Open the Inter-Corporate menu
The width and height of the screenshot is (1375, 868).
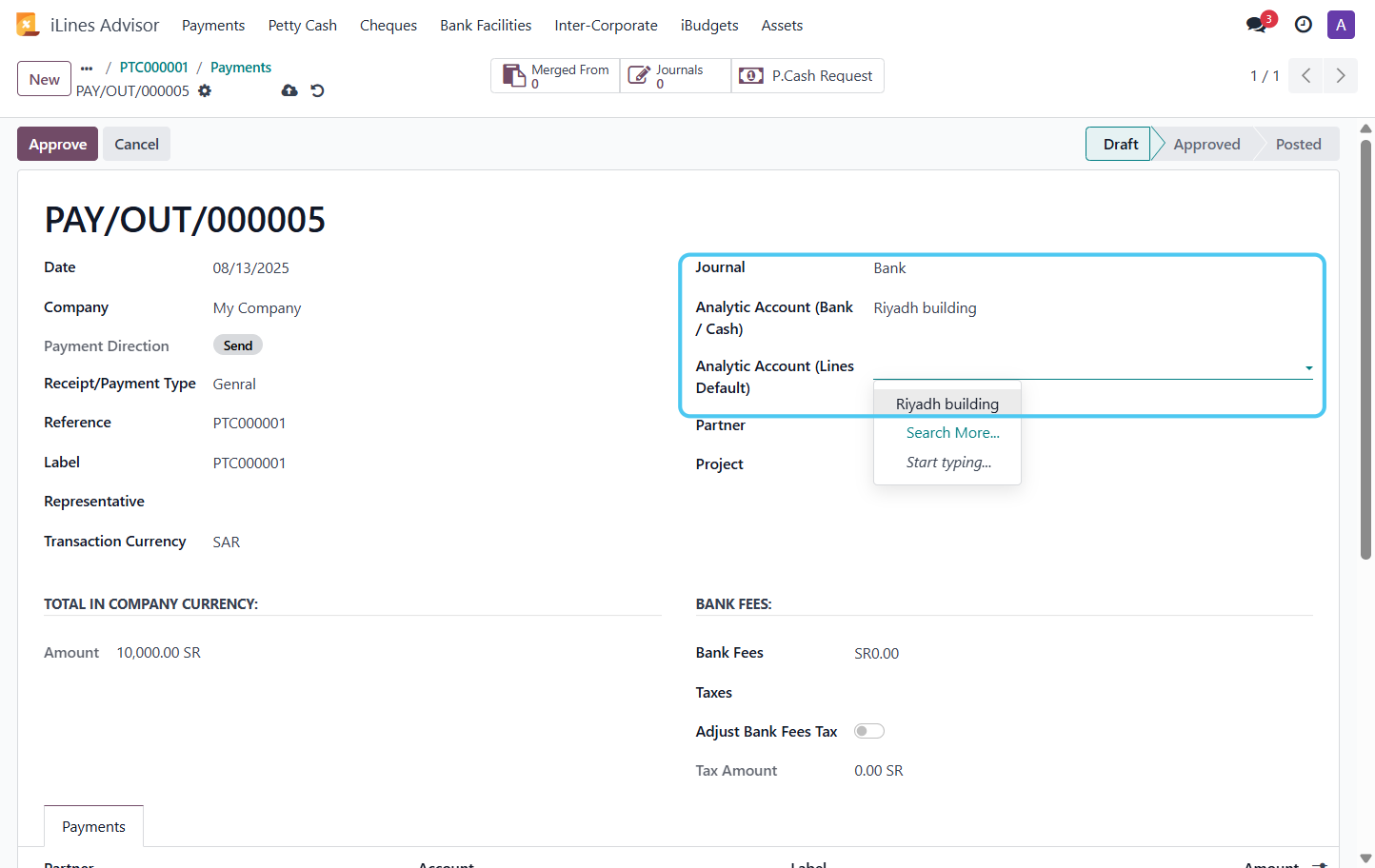click(x=607, y=26)
